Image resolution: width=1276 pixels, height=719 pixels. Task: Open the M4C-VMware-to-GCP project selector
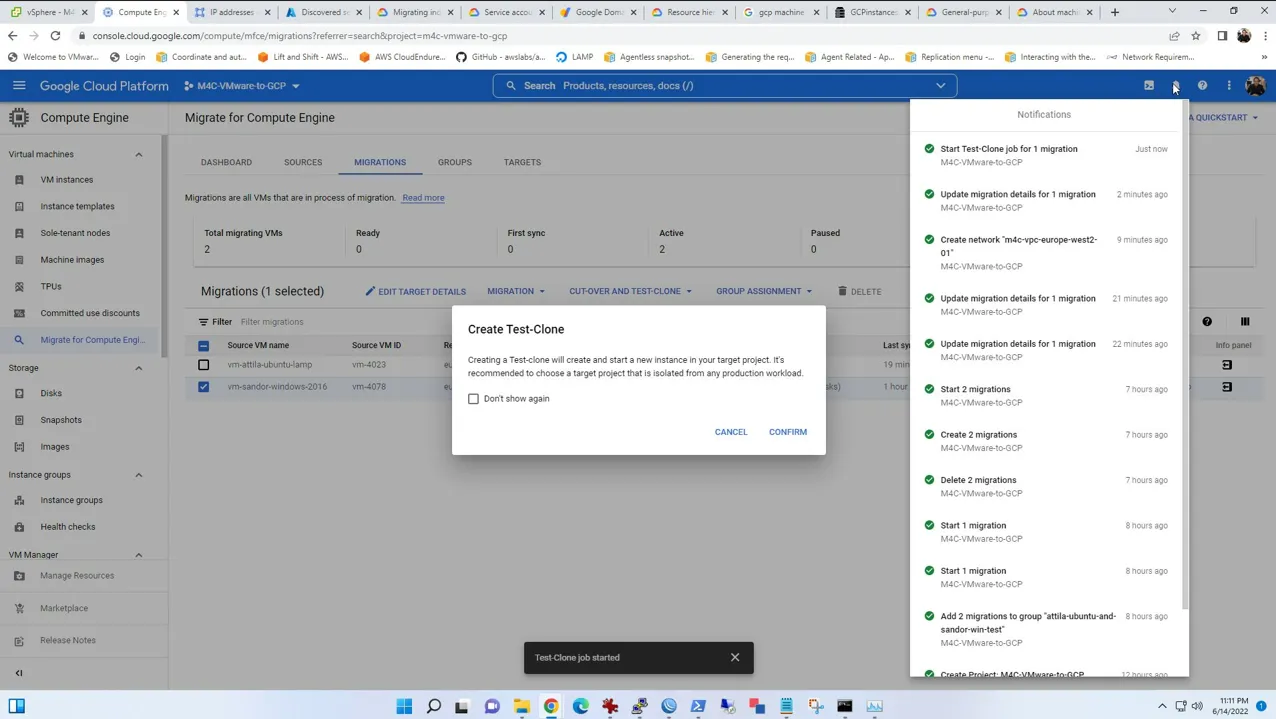click(x=242, y=86)
